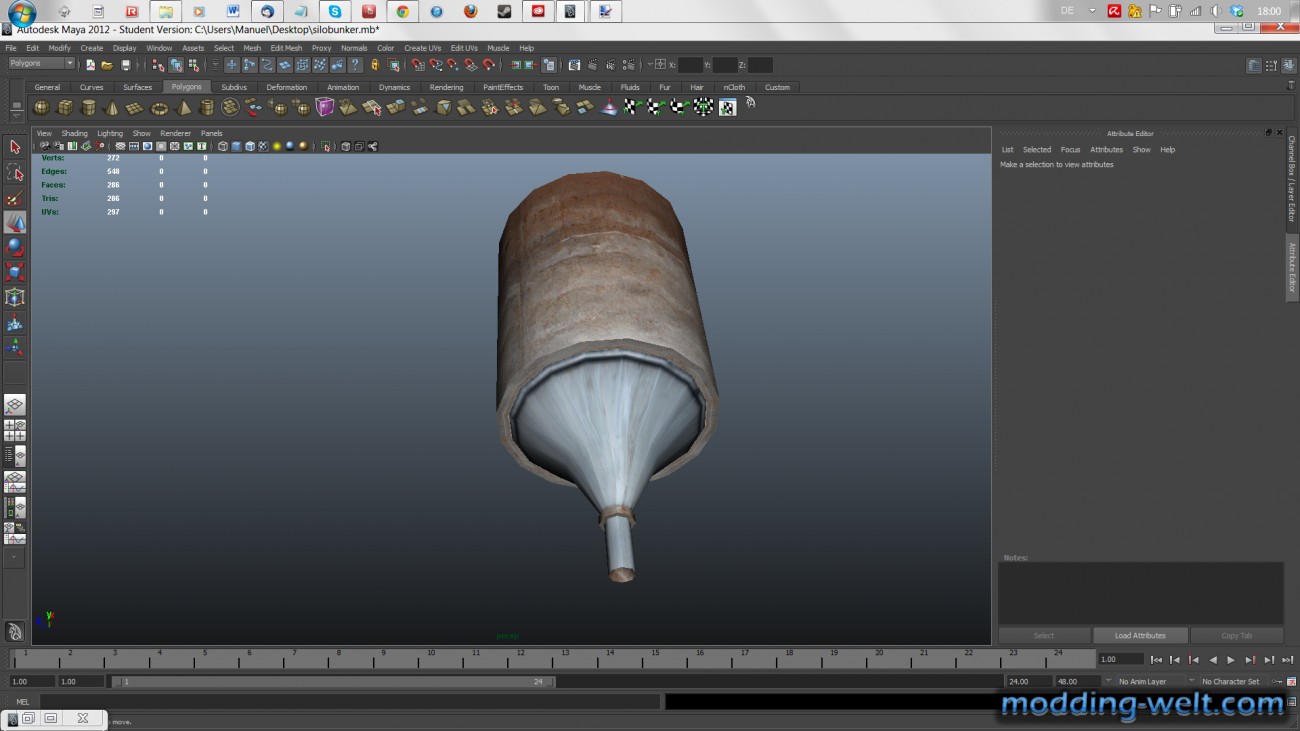
Task: Open the Polygons menu set dropdown
Action: [41, 64]
